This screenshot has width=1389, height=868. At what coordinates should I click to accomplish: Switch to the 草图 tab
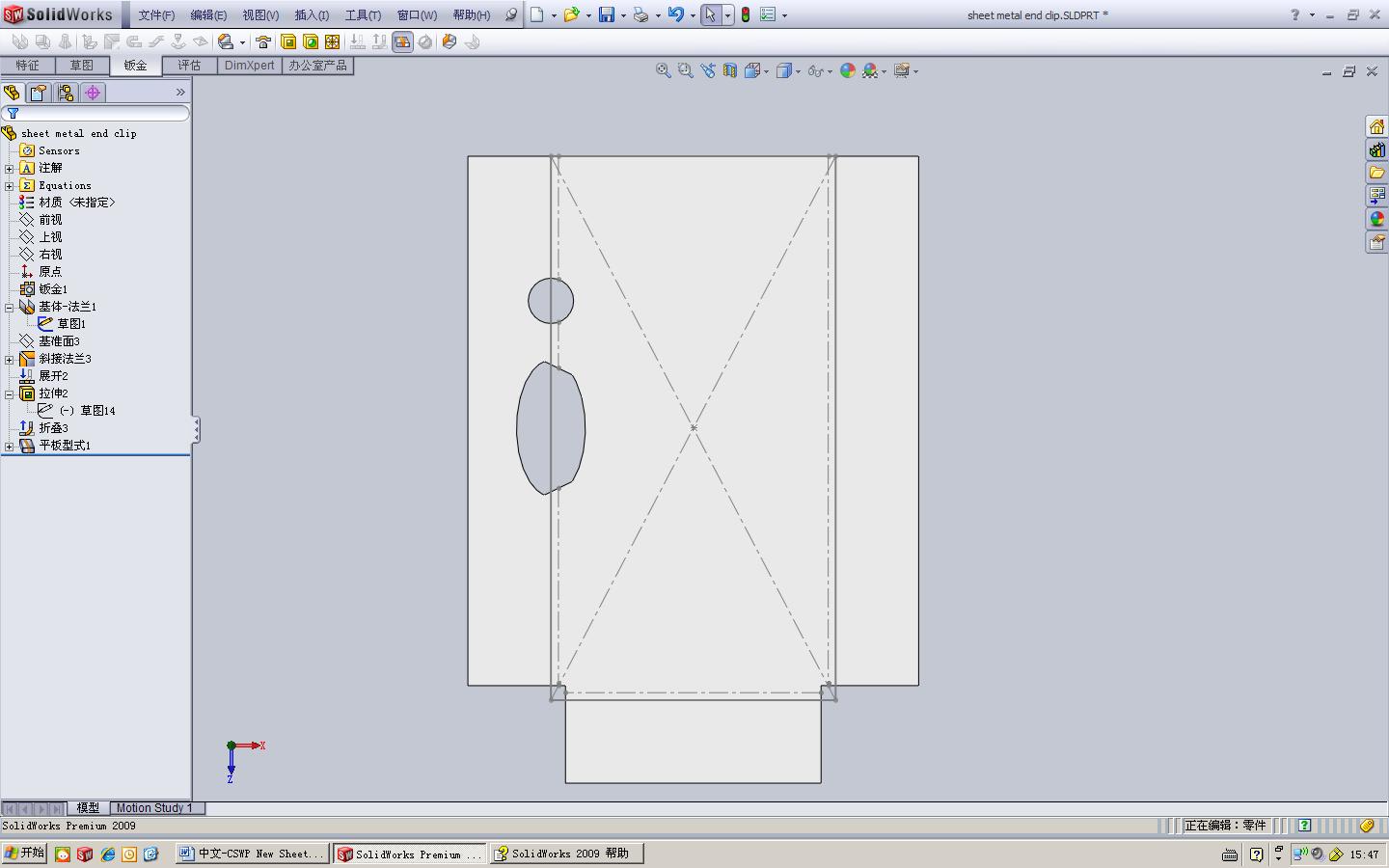point(81,66)
